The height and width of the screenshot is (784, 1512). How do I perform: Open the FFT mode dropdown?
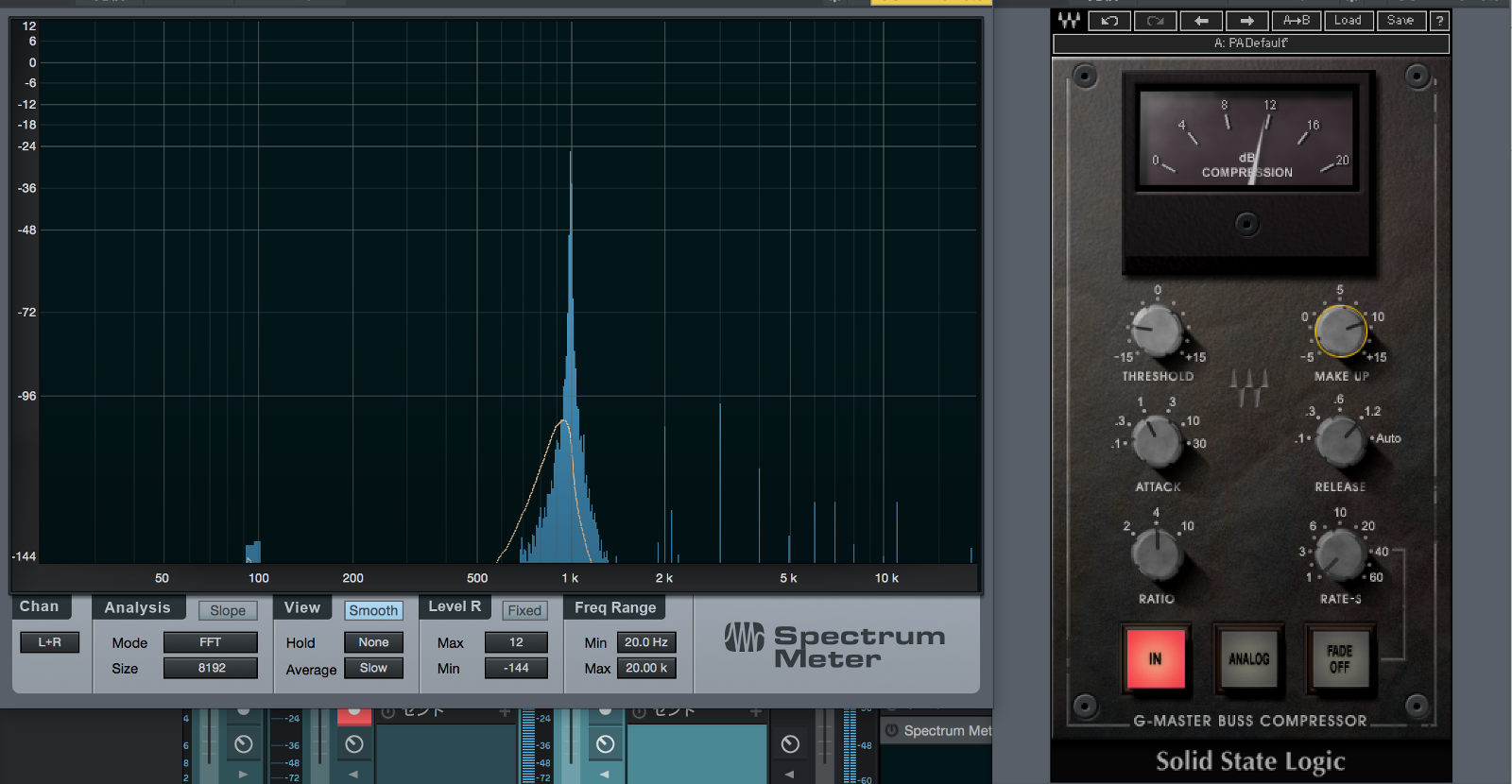210,642
